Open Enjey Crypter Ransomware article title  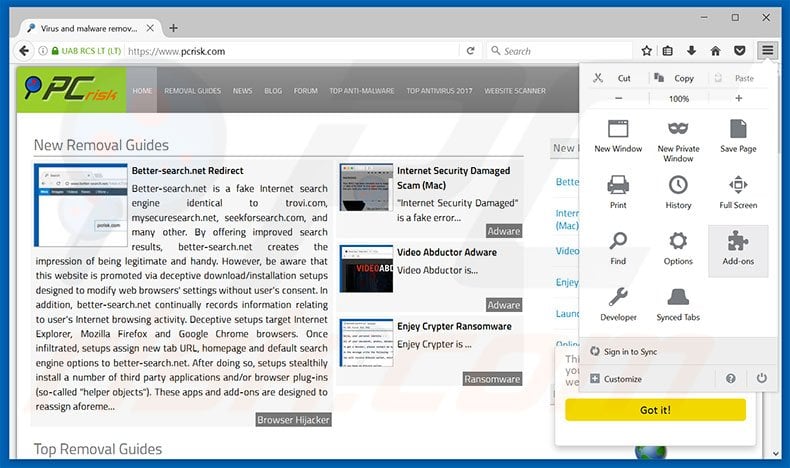click(454, 326)
